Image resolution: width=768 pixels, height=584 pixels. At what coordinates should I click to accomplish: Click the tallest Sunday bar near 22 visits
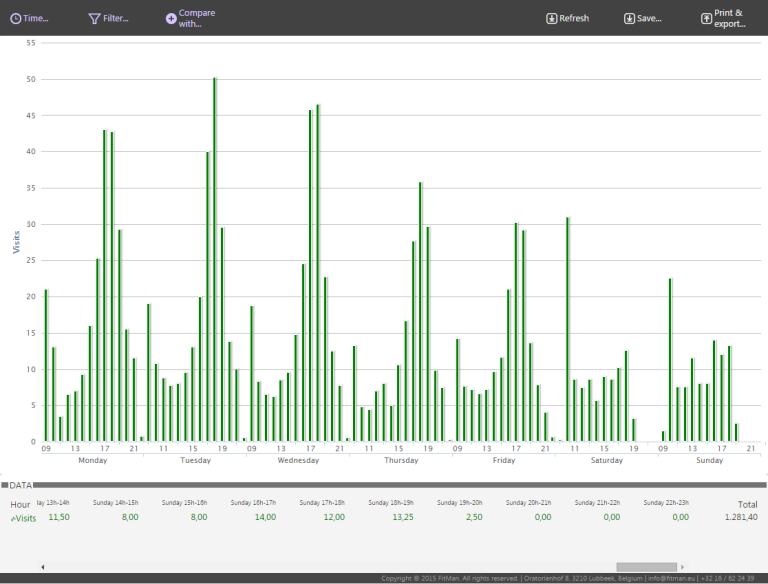tap(670, 360)
